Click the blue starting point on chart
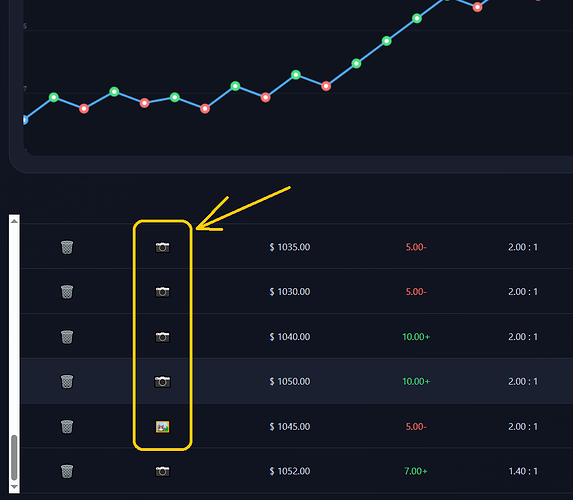 click(x=25, y=120)
